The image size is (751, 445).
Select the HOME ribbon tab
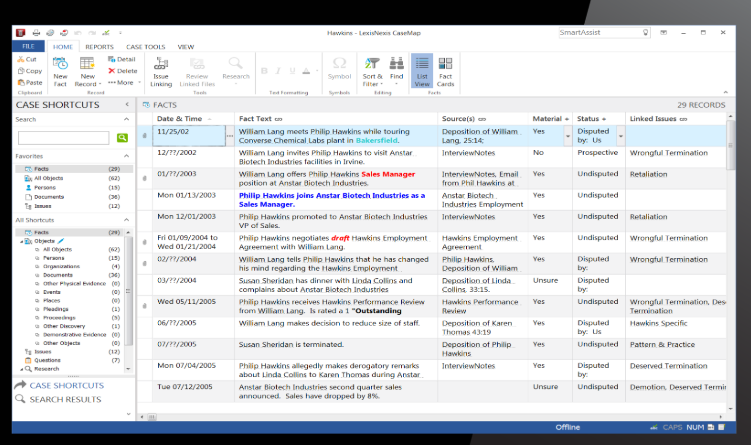point(63,47)
